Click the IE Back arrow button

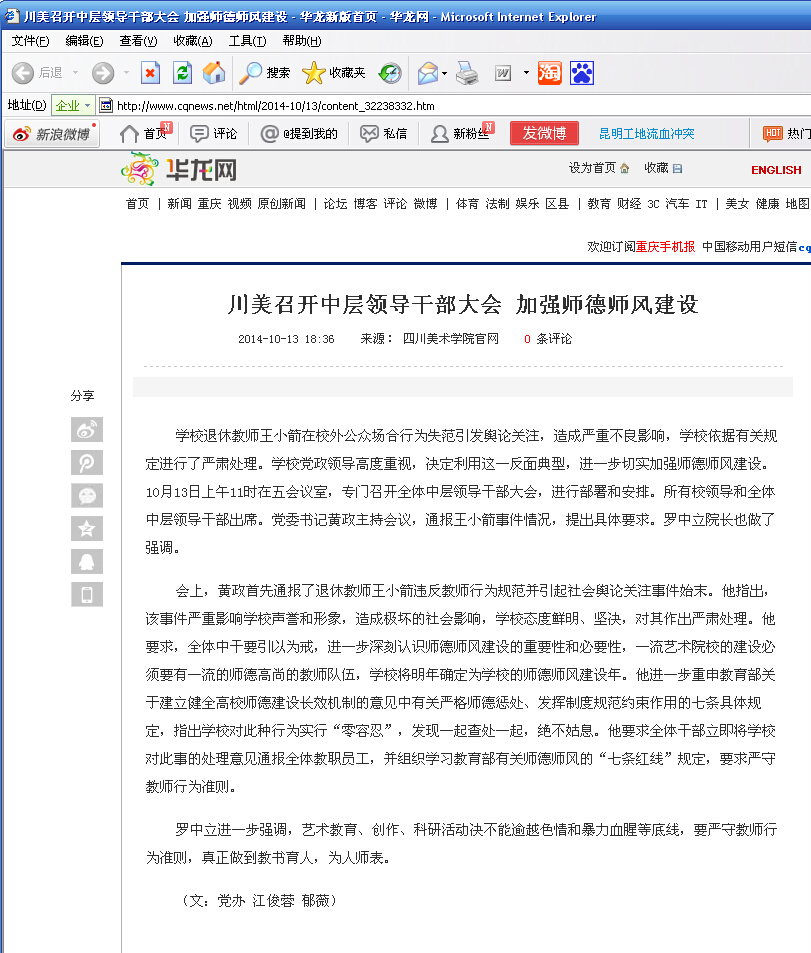coord(23,73)
